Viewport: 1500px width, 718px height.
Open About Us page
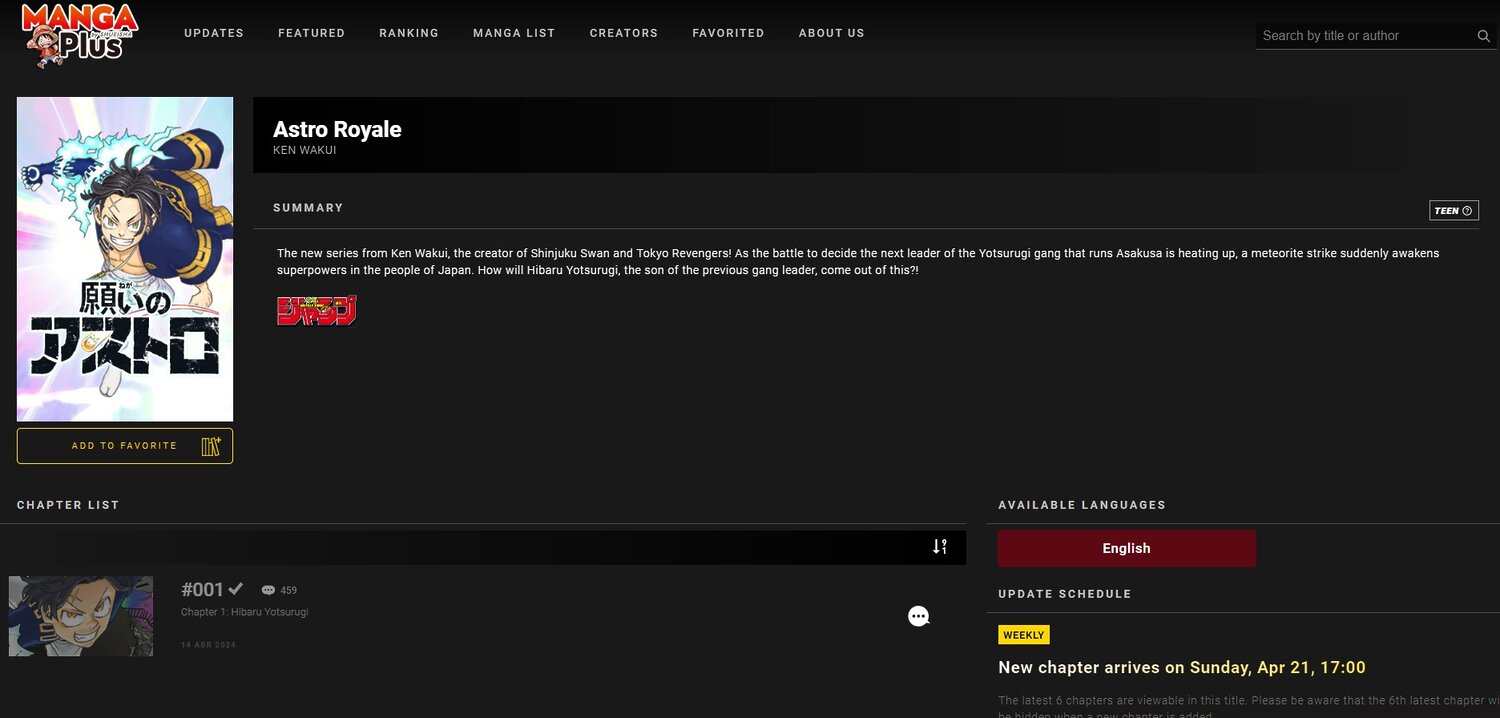click(831, 33)
